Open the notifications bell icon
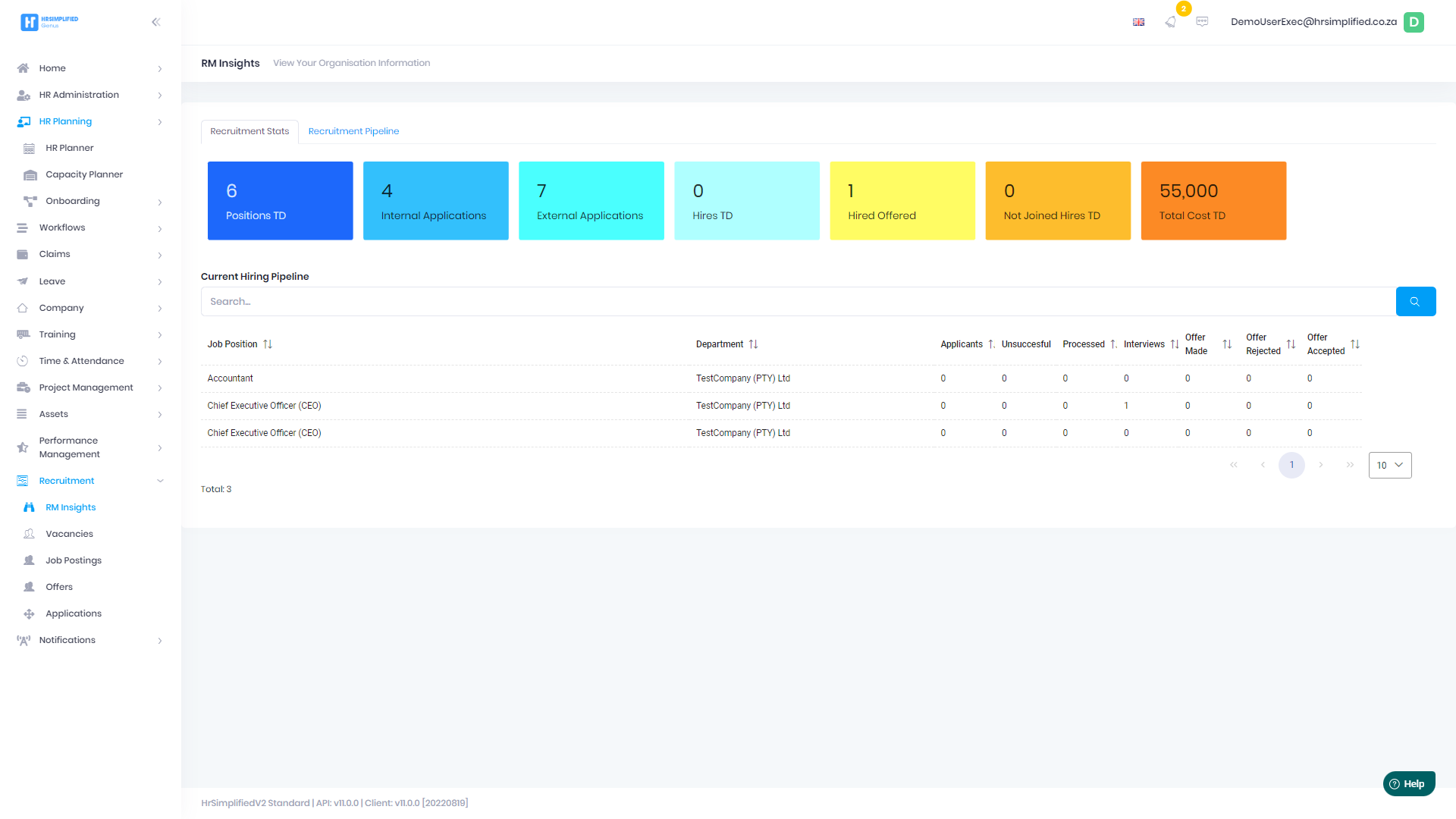This screenshot has width=1456, height=819. pyautogui.click(x=1171, y=22)
